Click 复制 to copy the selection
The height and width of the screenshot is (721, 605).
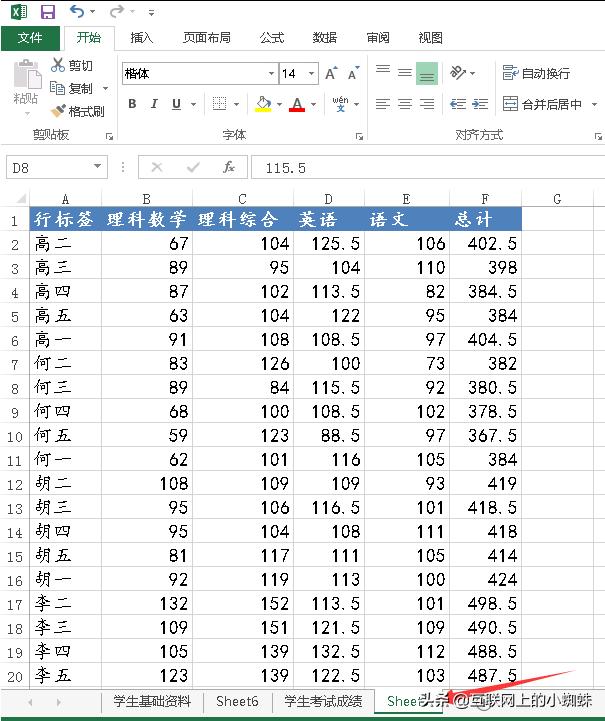click(x=72, y=88)
